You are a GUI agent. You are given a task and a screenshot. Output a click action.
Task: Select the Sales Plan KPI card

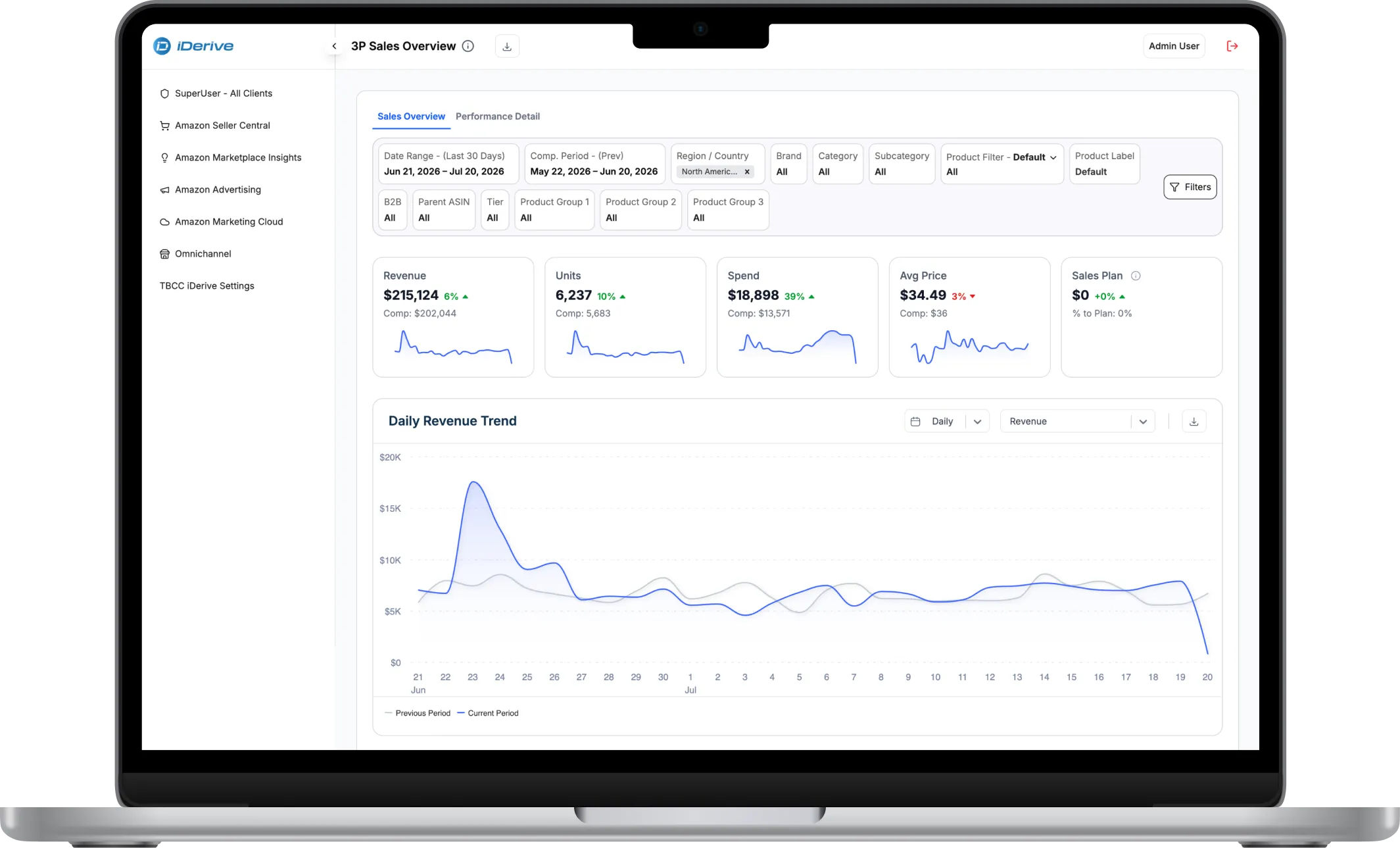(1142, 317)
